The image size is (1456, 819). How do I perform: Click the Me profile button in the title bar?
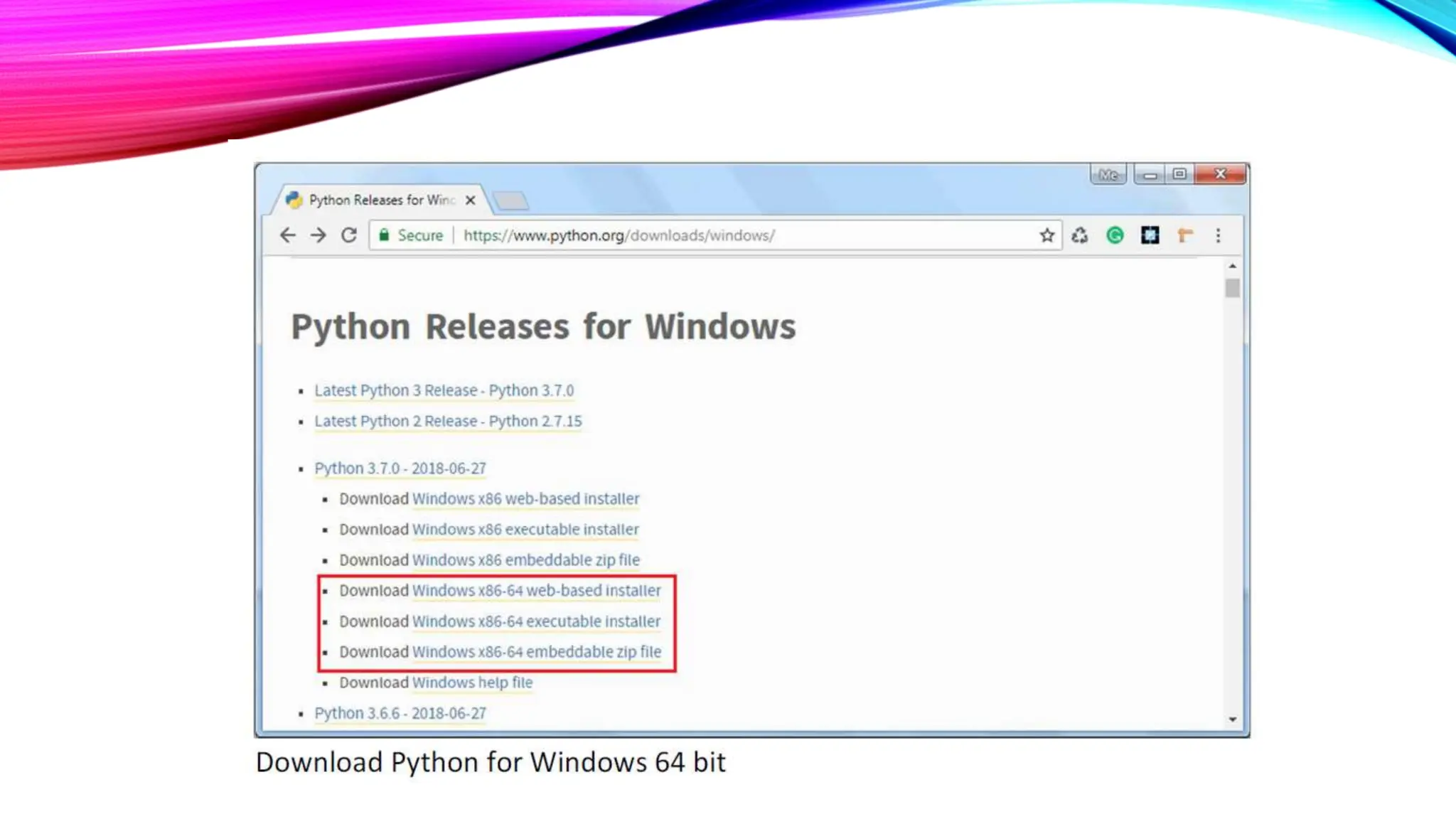click(1108, 174)
